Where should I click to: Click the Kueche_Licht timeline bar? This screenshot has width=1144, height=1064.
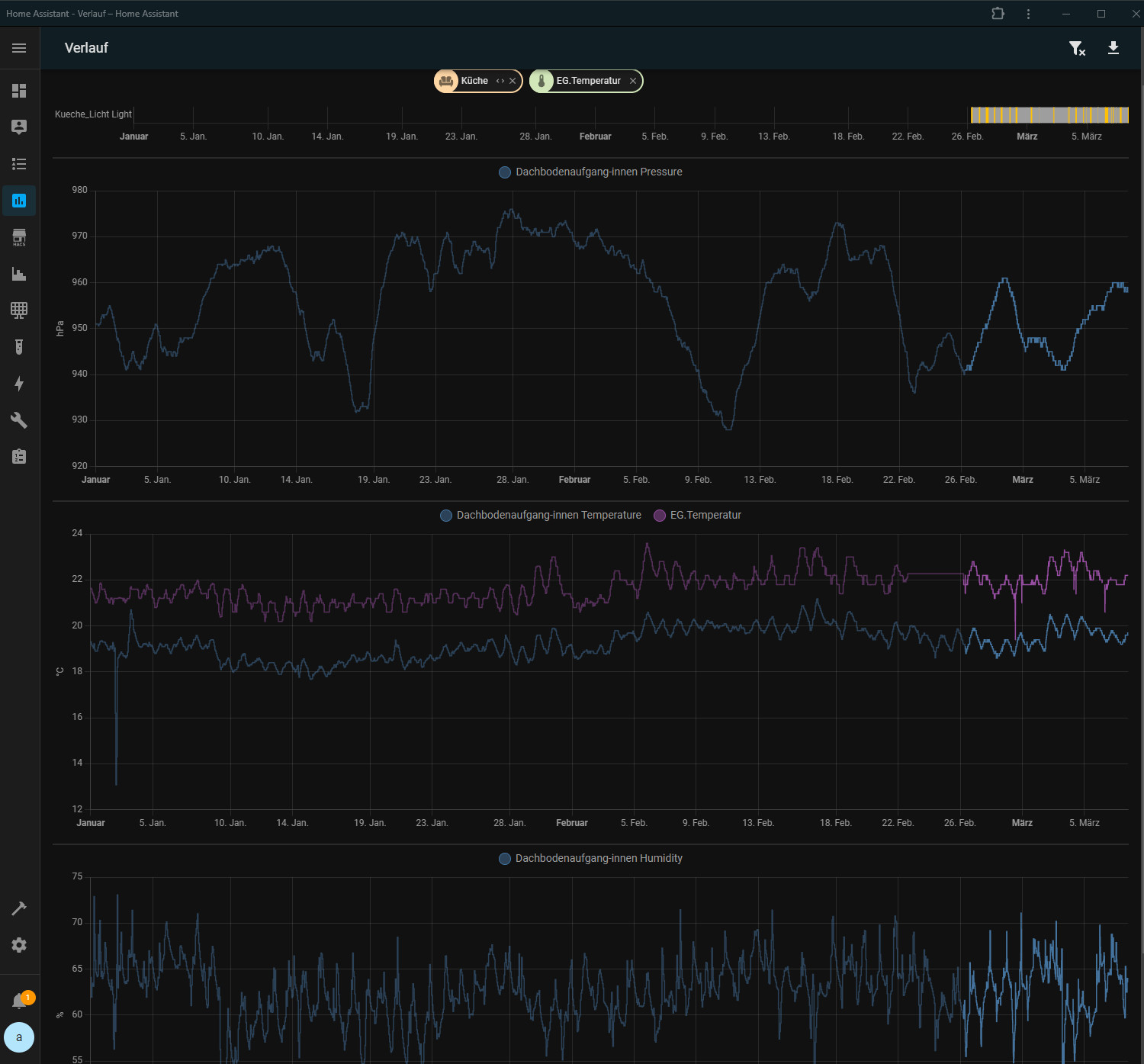[x=1049, y=115]
